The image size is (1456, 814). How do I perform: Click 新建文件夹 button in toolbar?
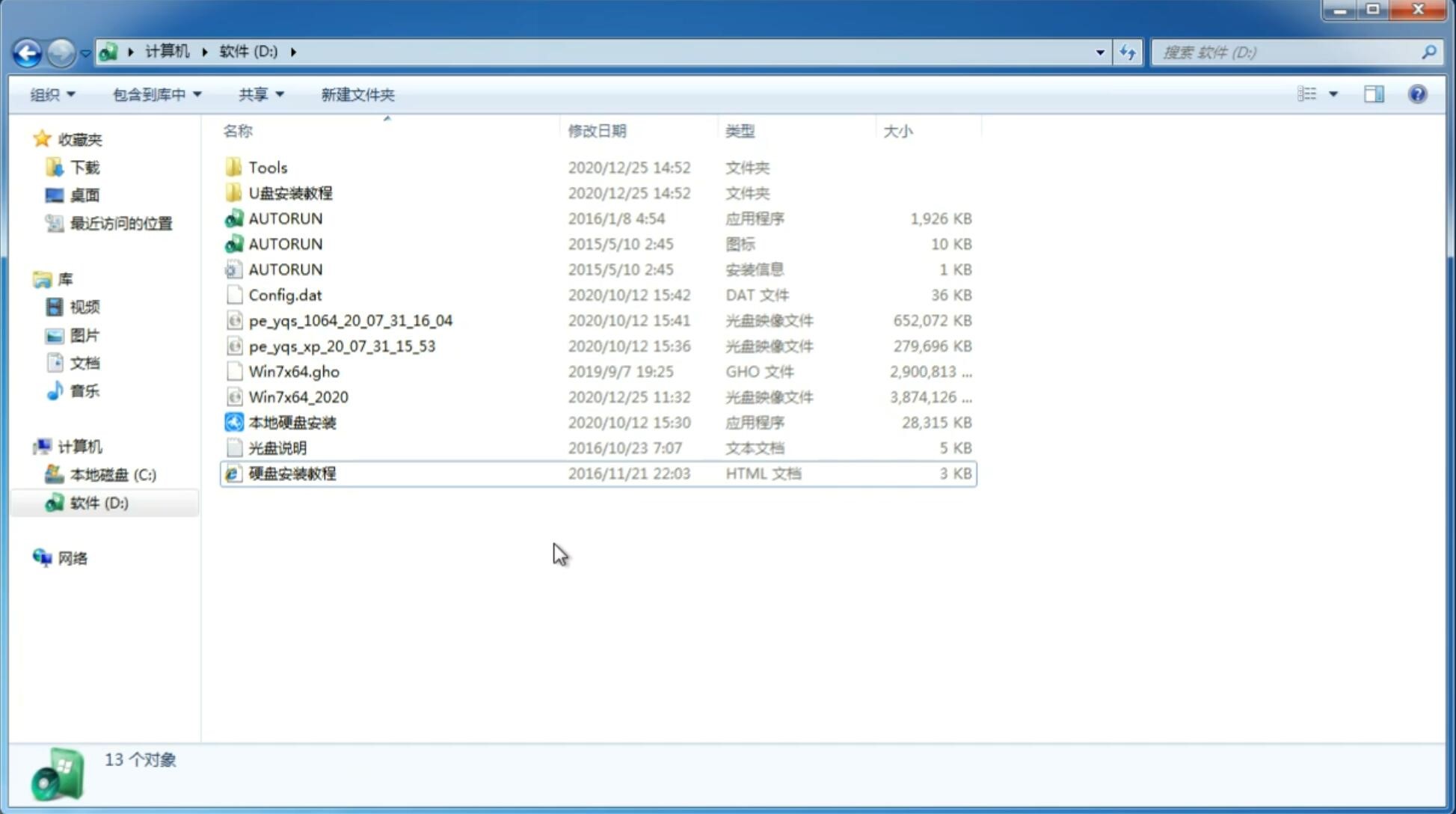[357, 94]
